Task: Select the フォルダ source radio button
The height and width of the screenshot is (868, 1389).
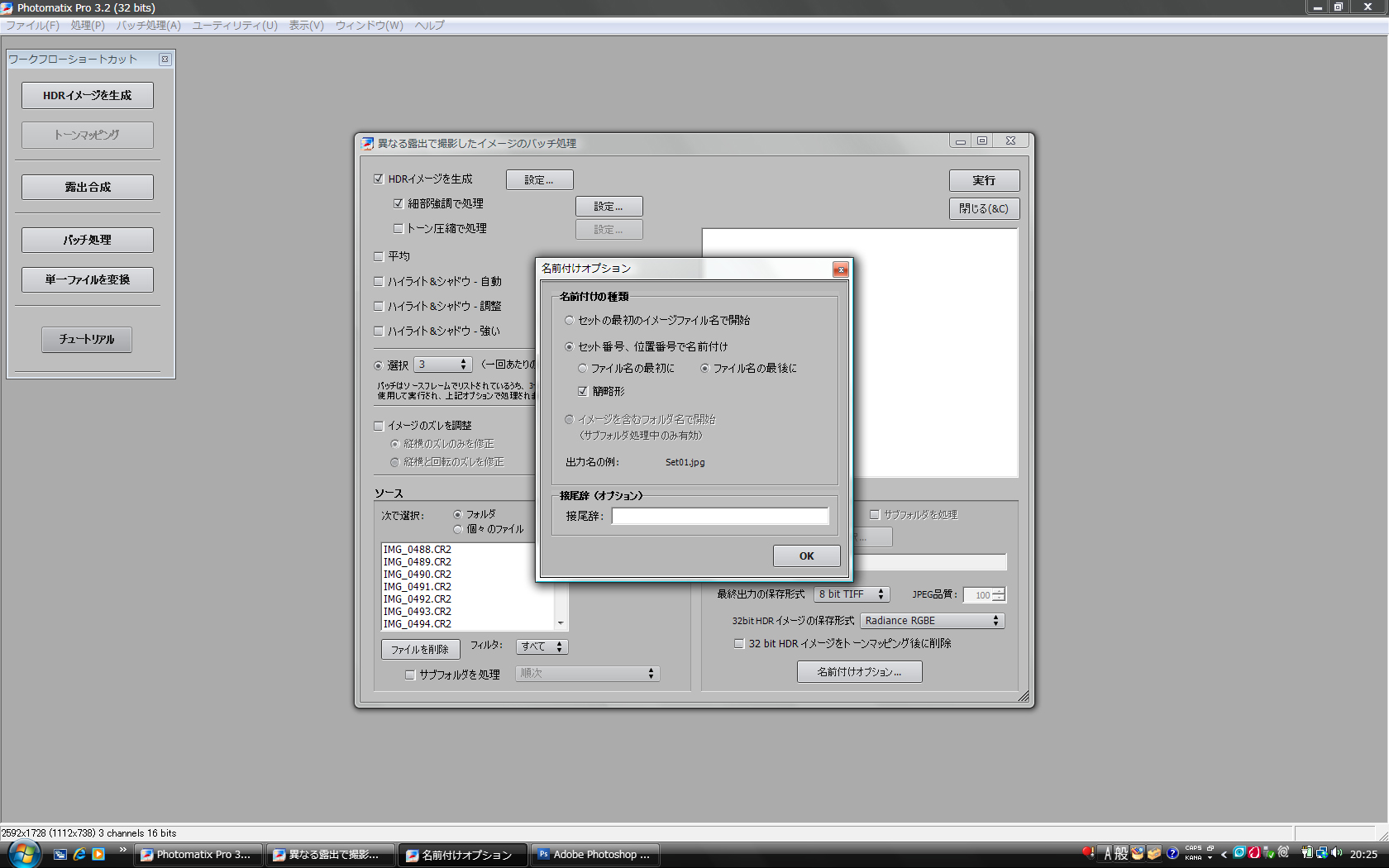Action: point(457,514)
